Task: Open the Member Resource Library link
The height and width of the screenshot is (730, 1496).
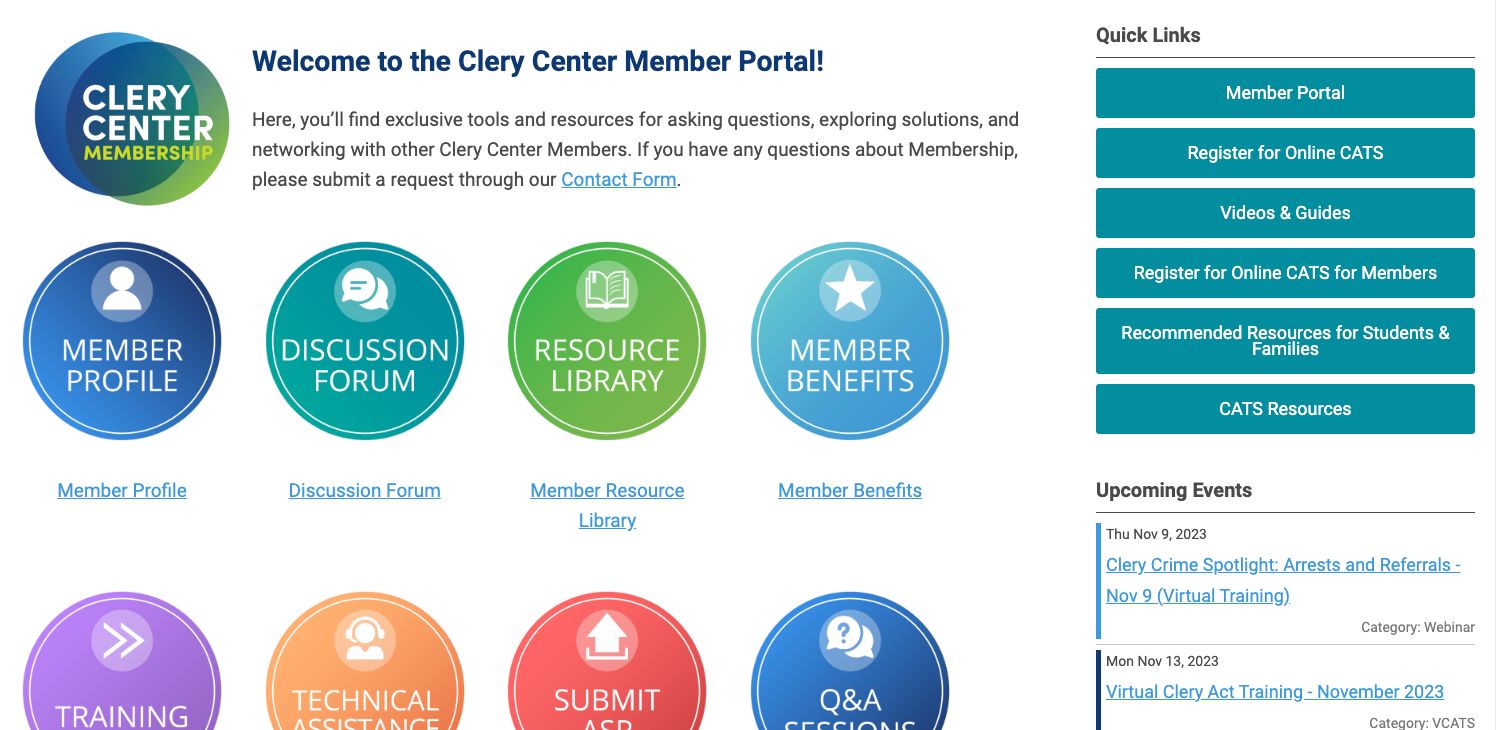Action: (x=607, y=505)
